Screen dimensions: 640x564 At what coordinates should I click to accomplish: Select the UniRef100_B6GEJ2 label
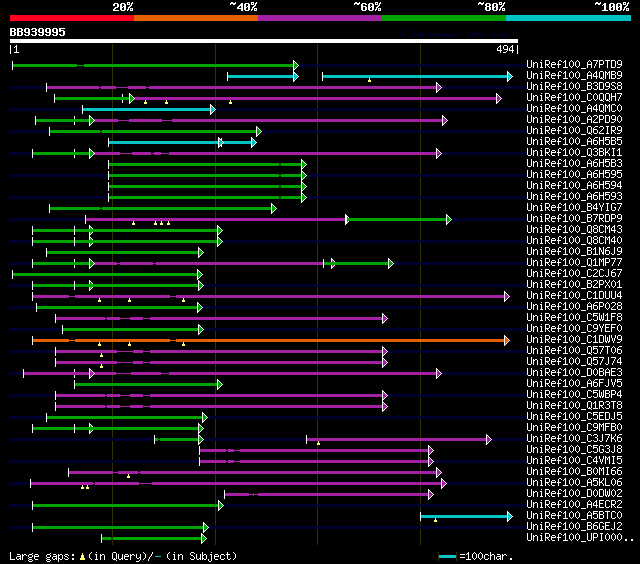[574, 527]
